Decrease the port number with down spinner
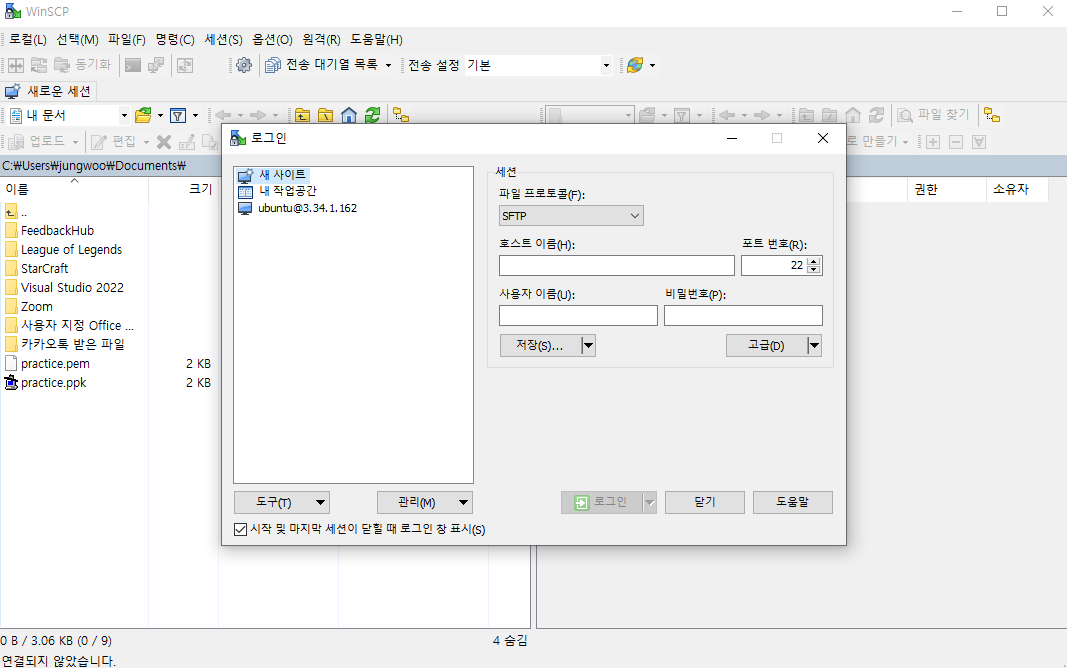 [814, 269]
